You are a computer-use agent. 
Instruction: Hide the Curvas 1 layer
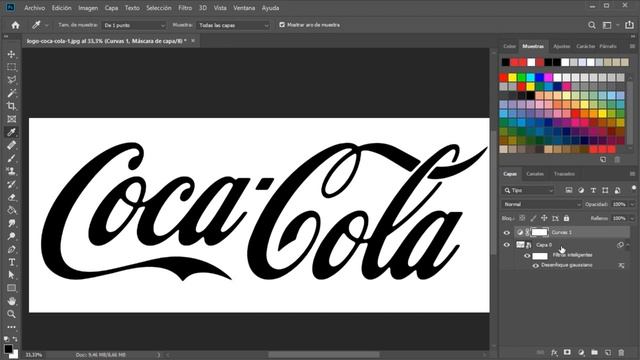pyautogui.click(x=507, y=233)
